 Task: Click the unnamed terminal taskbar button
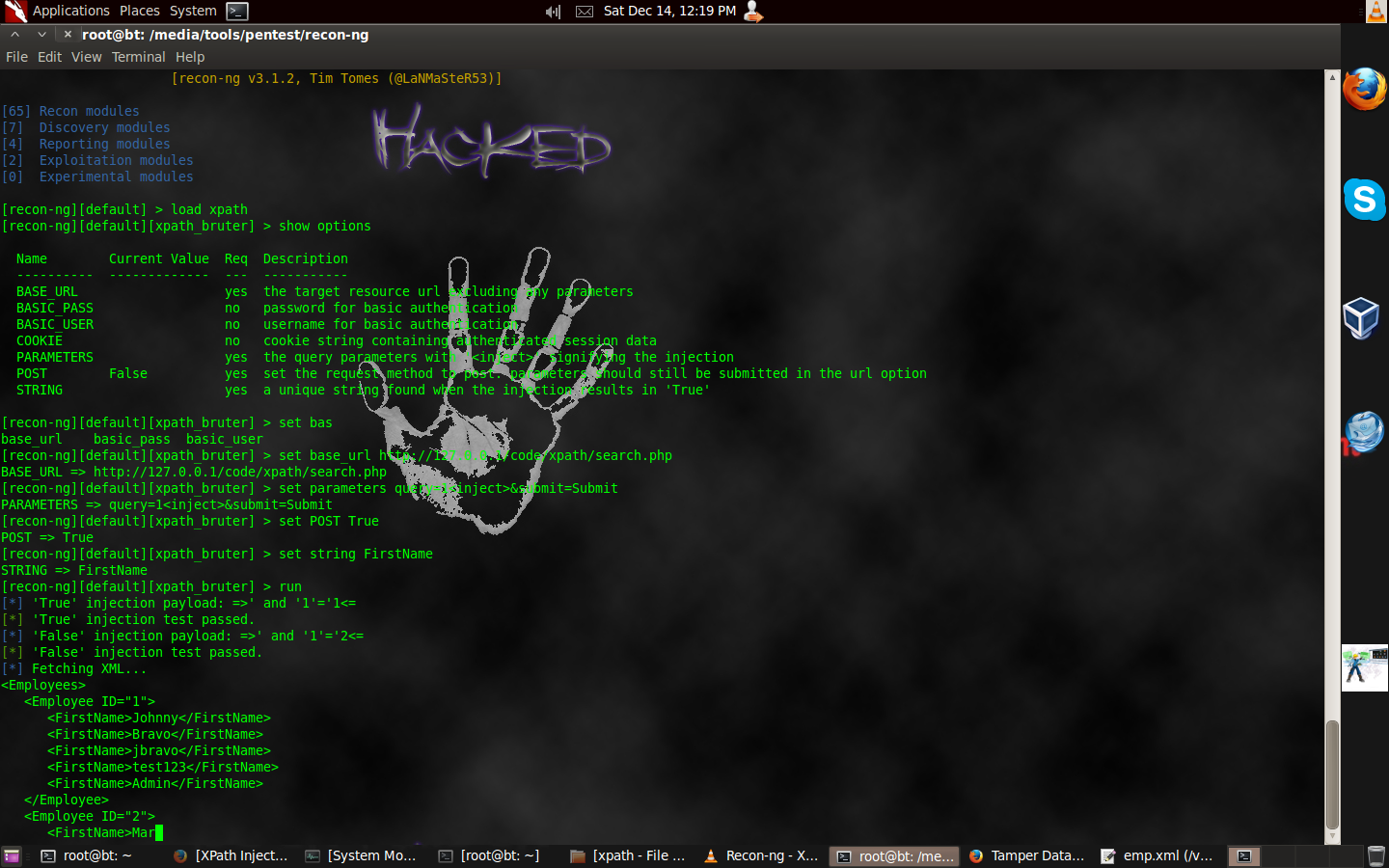tap(1244, 856)
